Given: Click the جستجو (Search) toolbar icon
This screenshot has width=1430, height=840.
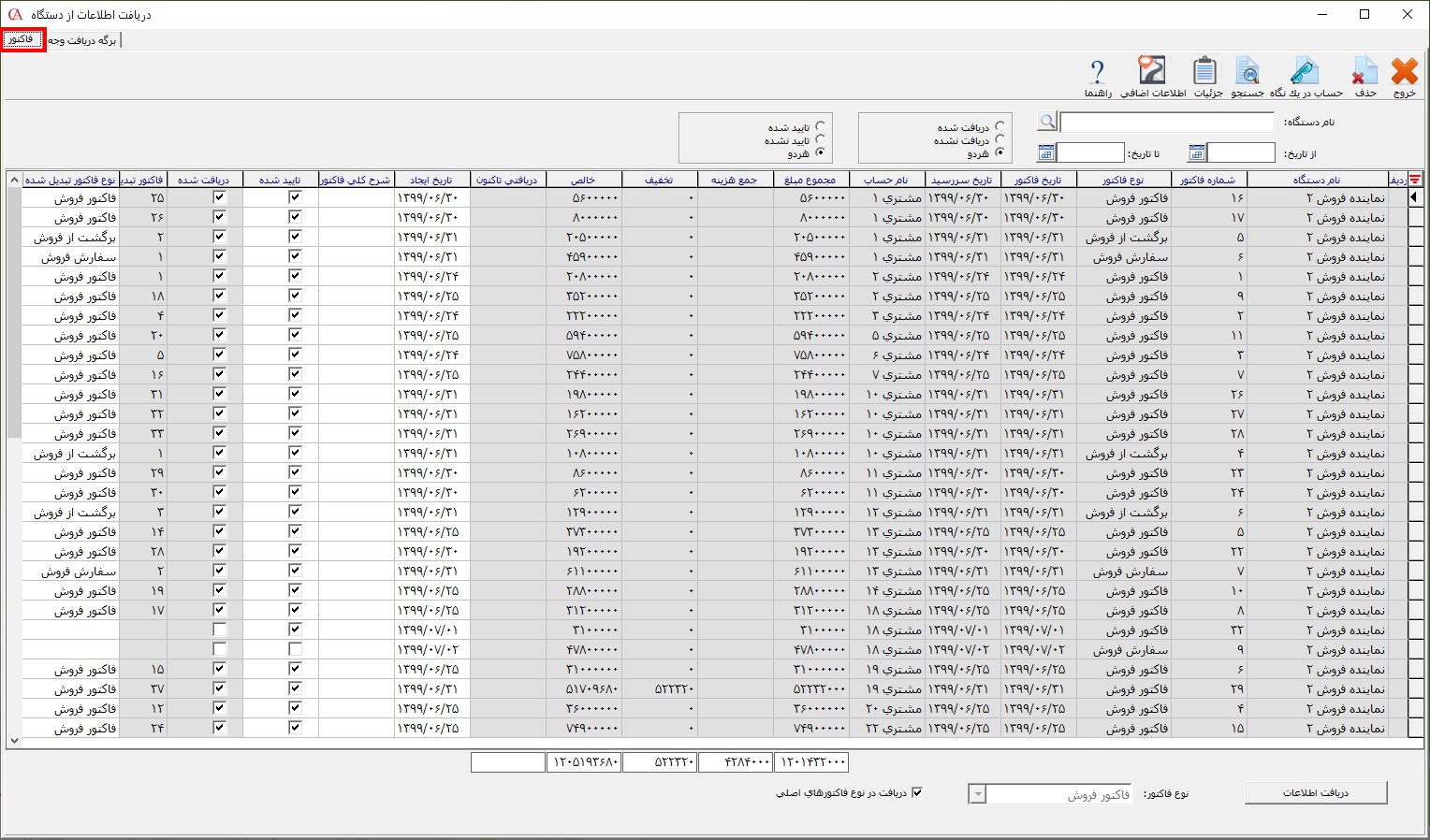Looking at the screenshot, I should point(1247,73).
